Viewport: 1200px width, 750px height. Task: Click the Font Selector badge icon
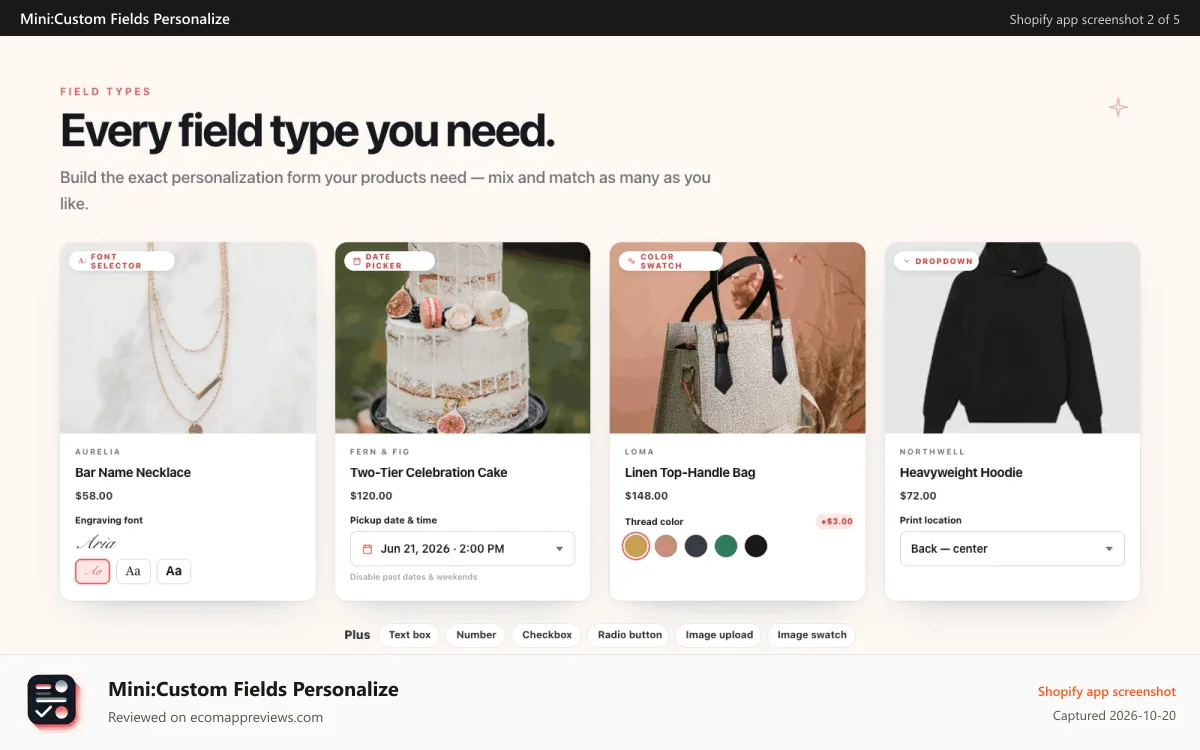tap(82, 261)
